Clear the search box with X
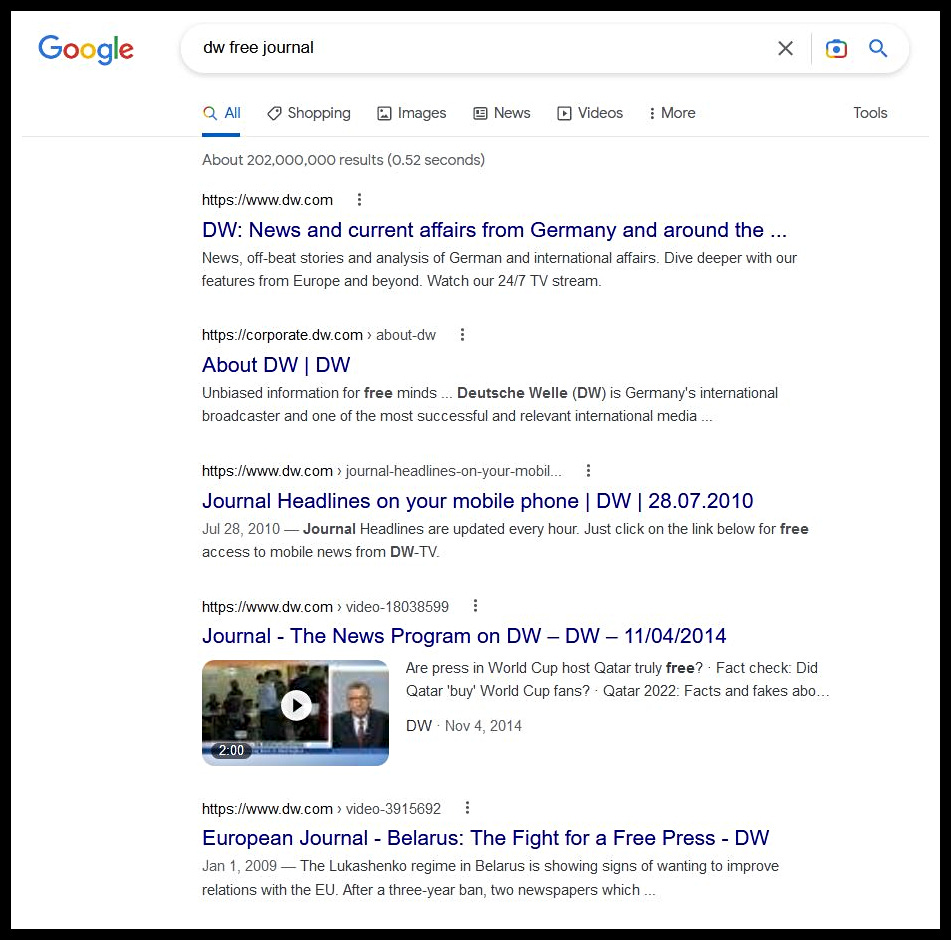Screen dimensions: 951x940 click(785, 48)
